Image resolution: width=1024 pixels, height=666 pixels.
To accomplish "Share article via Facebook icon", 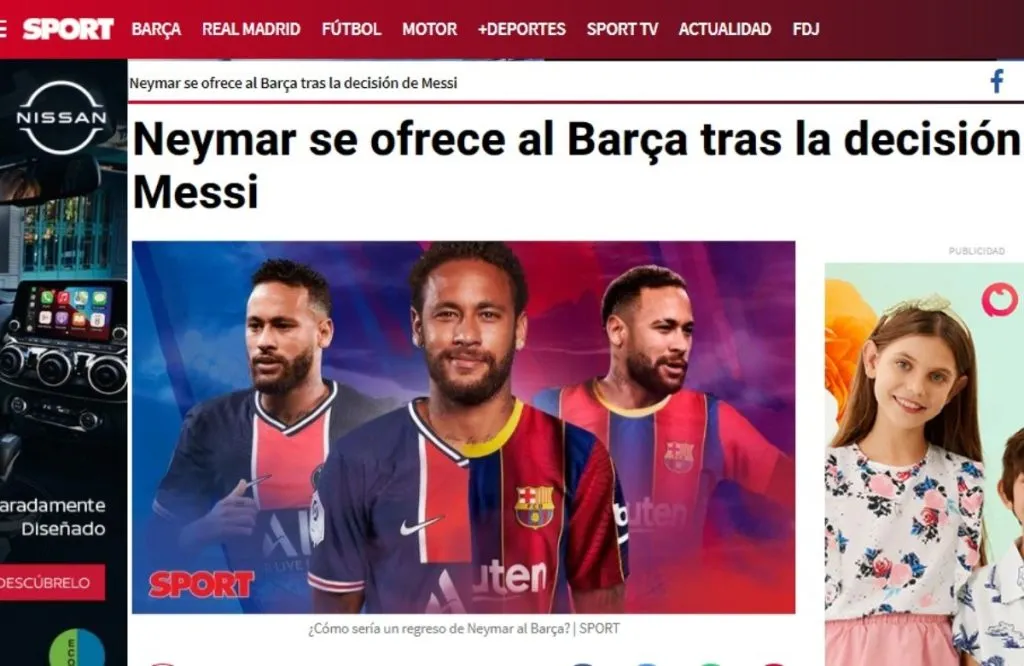I will click(997, 82).
